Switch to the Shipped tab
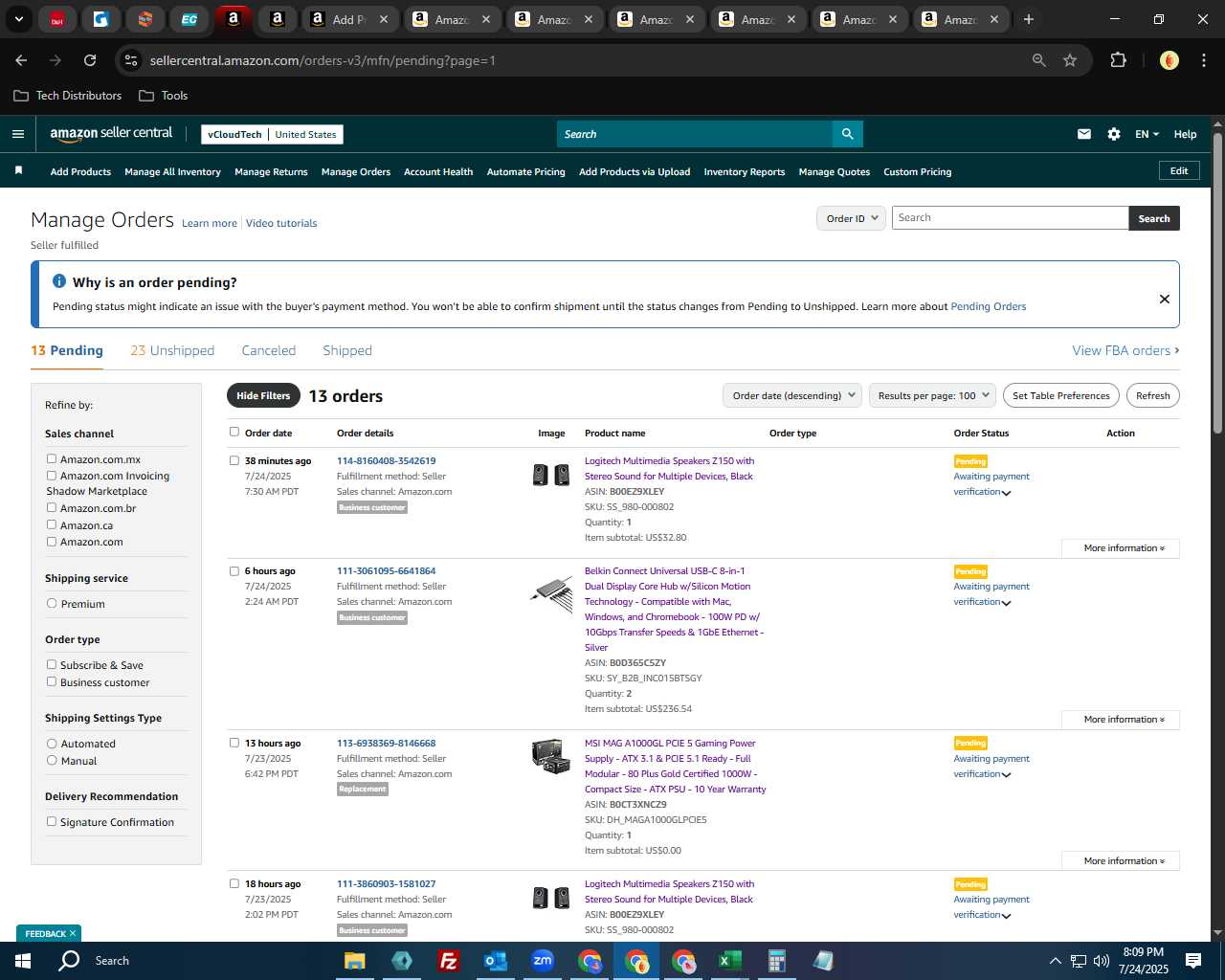 click(x=347, y=350)
